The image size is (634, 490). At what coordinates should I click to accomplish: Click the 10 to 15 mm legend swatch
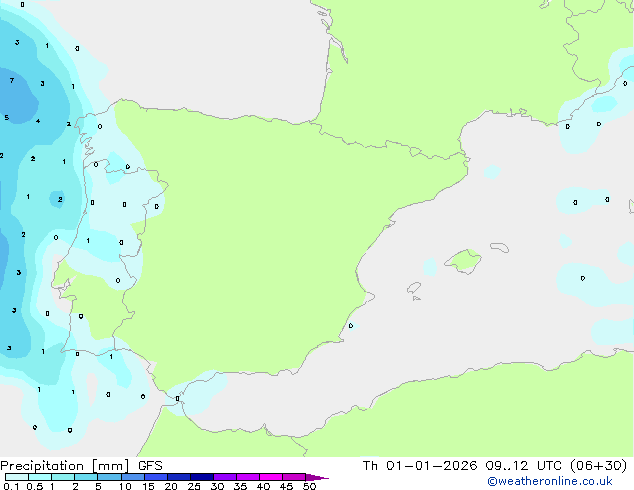132,477
